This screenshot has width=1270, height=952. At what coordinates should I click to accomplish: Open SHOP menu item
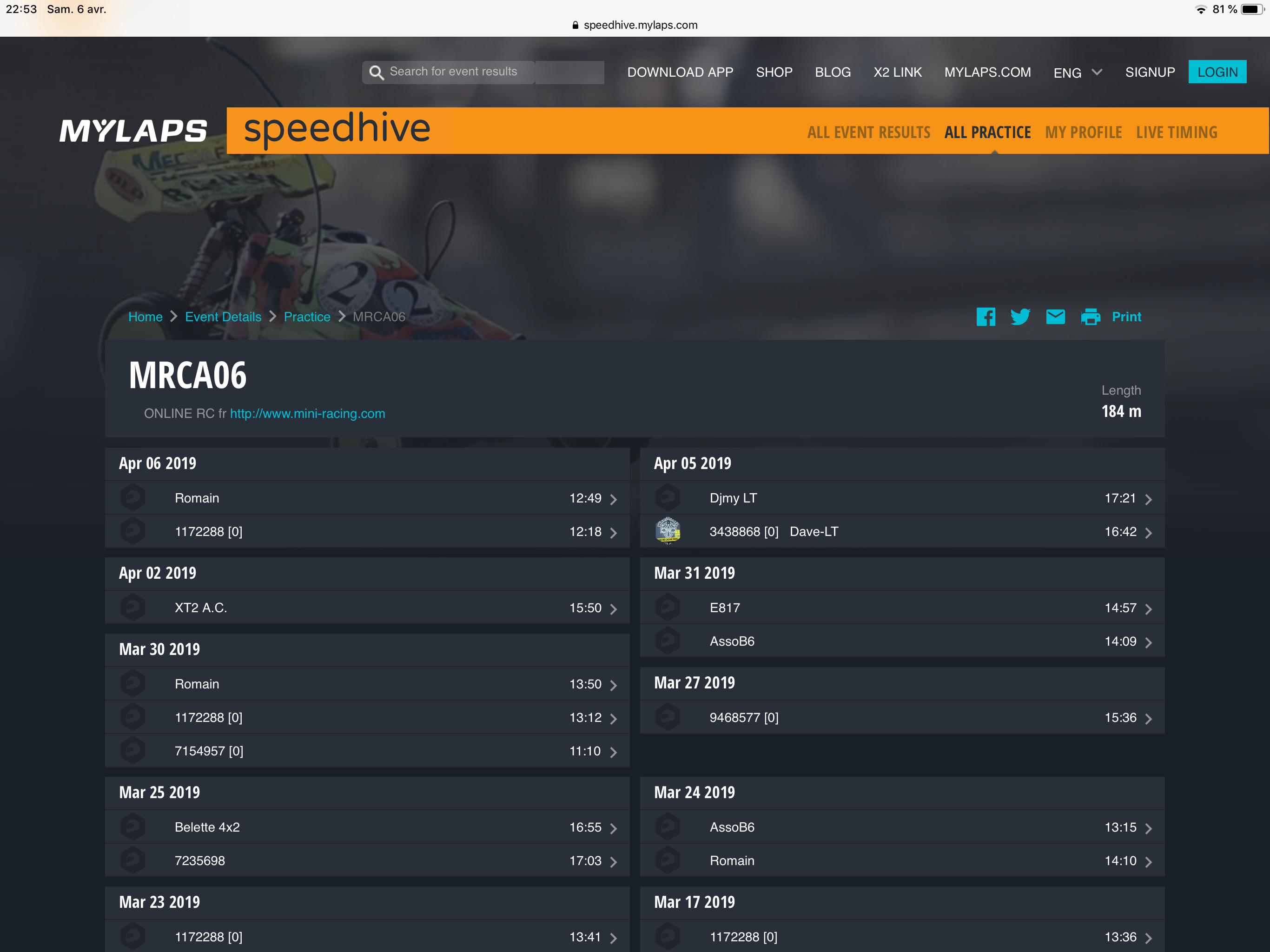click(774, 73)
